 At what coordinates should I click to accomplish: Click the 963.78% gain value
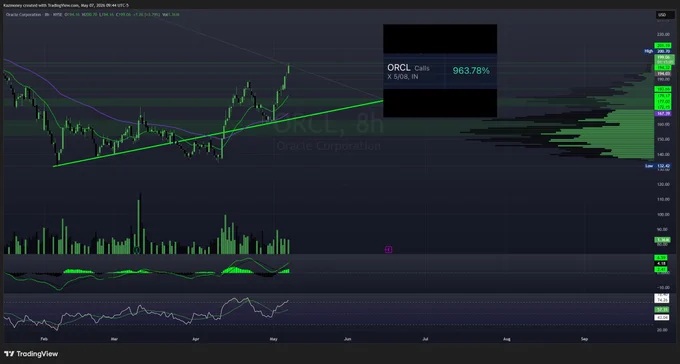(471, 71)
